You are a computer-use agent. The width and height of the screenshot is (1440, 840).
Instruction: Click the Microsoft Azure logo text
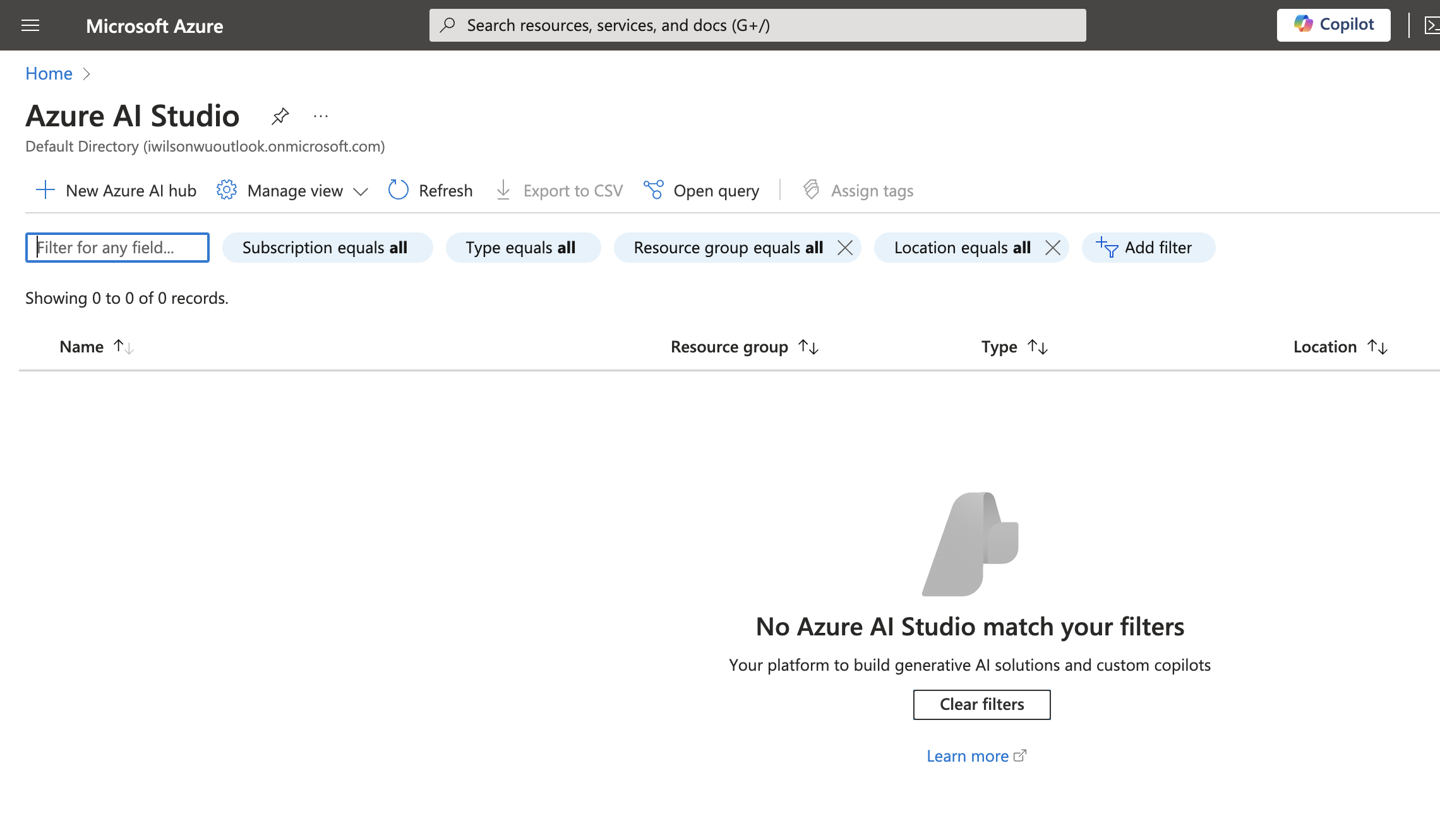[154, 25]
